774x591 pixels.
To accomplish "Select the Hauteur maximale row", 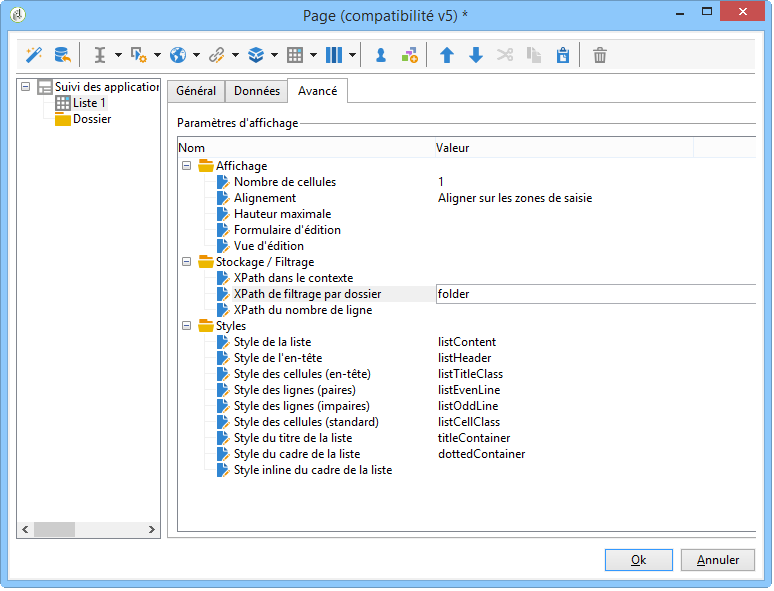I will (x=282, y=214).
